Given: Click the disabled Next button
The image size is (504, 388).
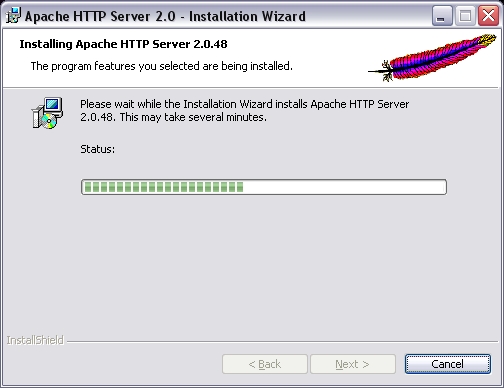Looking at the screenshot, I should 353,364.
